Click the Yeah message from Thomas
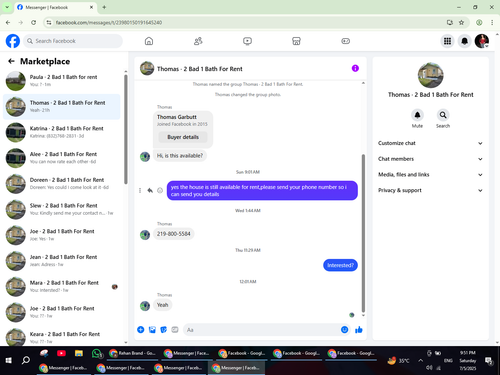This screenshot has height=375, width=500. tap(162, 305)
